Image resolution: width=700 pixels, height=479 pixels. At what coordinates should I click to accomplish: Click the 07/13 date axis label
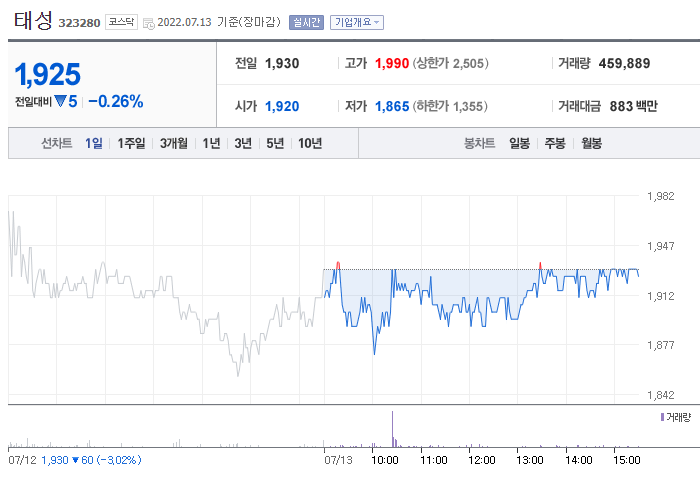point(338,460)
